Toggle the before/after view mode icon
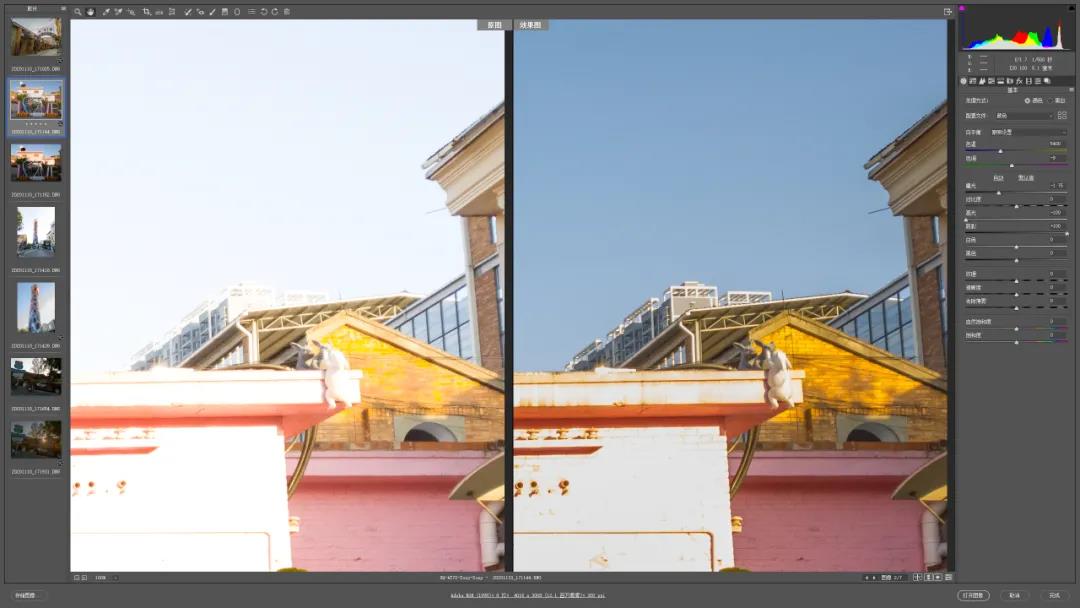1080x608 pixels. coord(917,577)
